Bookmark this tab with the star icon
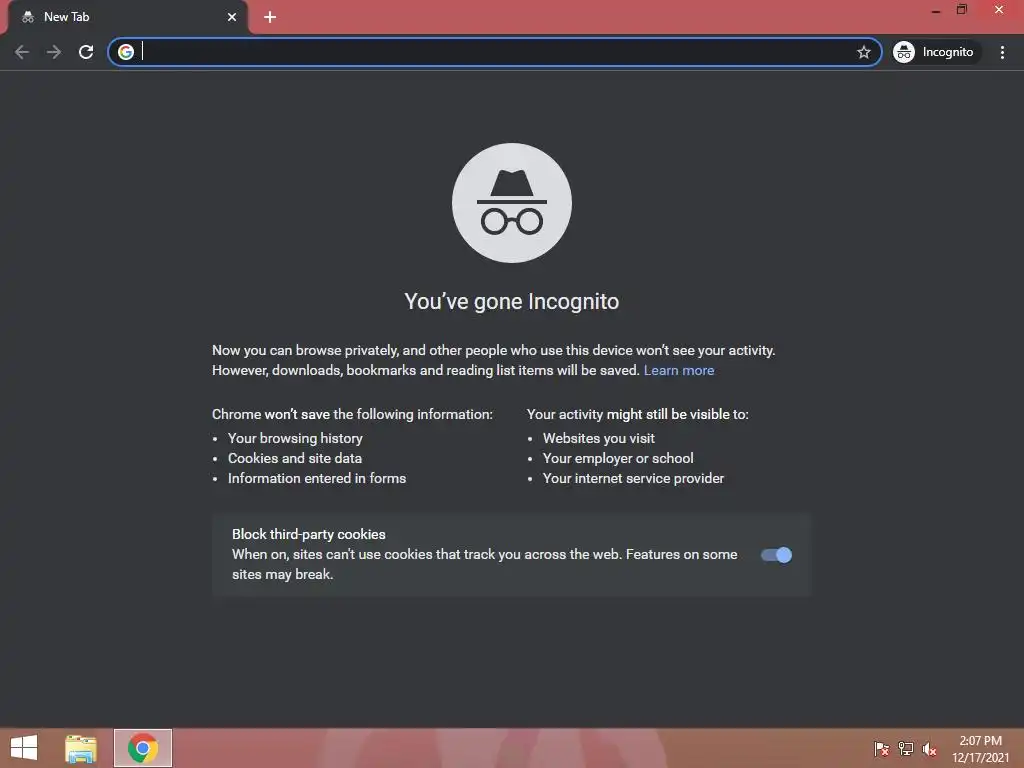The height and width of the screenshot is (768, 1024). coord(863,52)
